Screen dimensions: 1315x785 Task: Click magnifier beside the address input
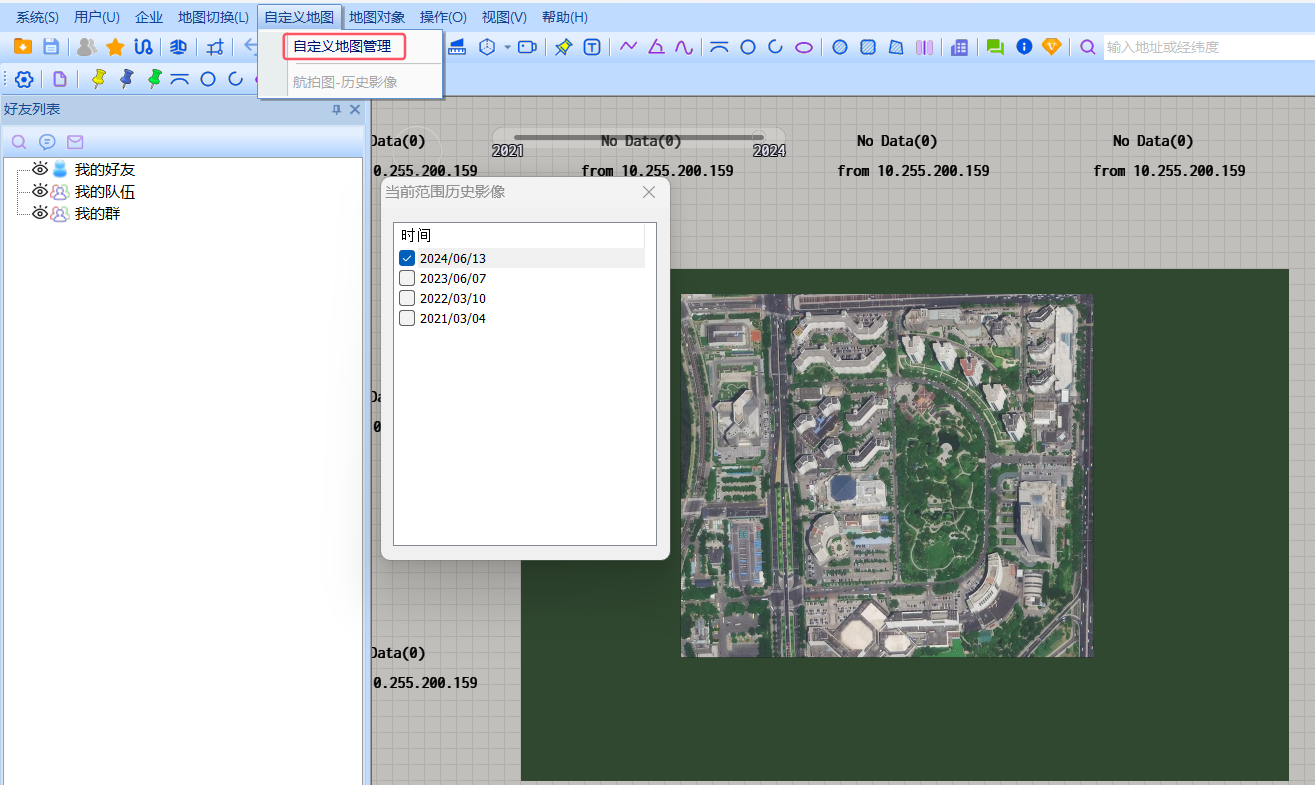[x=1087, y=47]
